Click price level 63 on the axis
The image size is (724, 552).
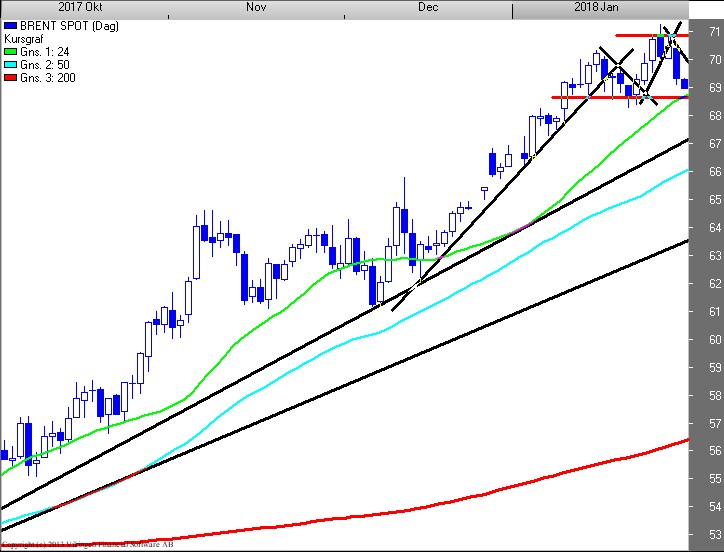click(715, 255)
